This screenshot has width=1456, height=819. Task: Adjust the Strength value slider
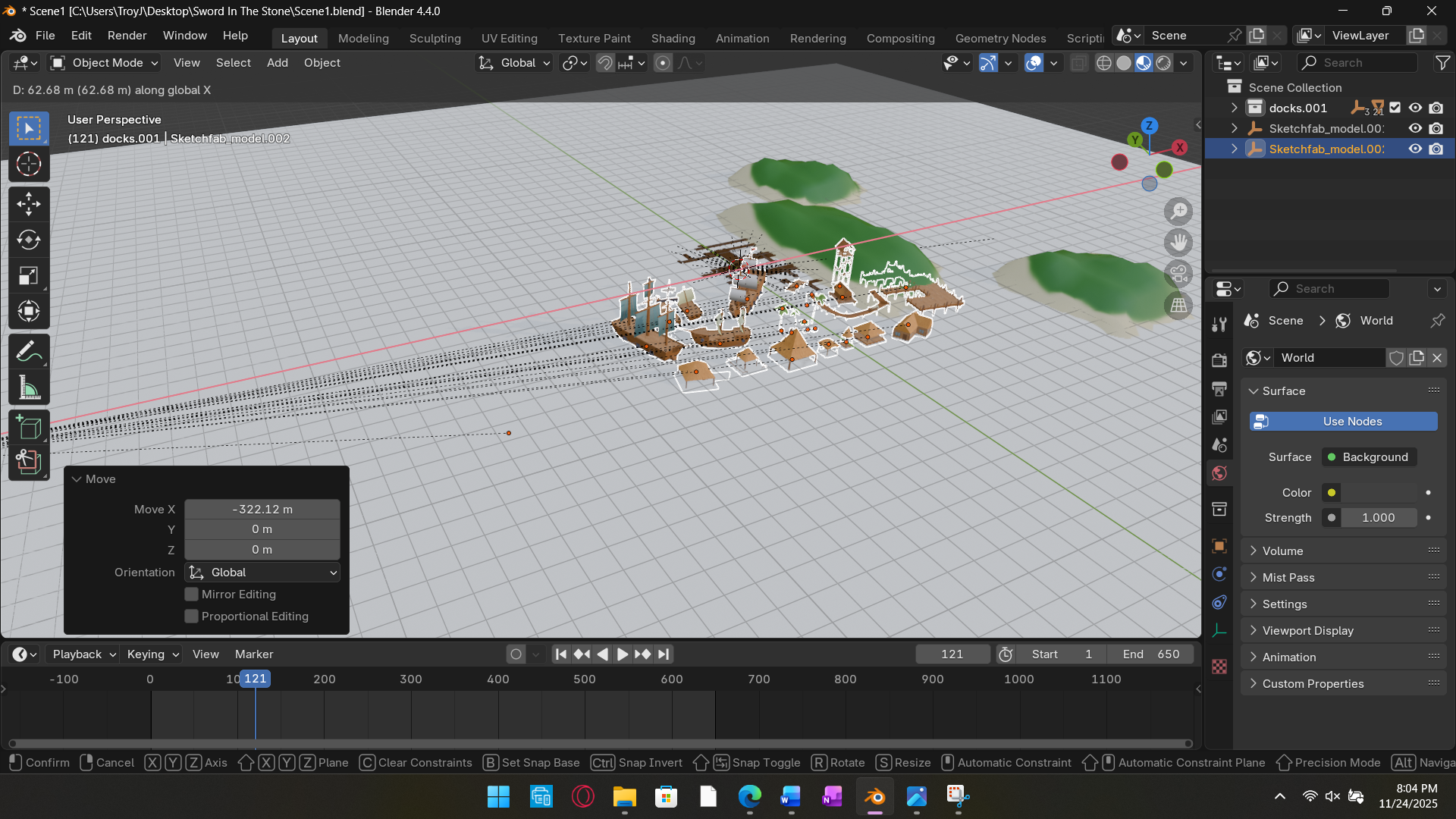[1379, 518]
